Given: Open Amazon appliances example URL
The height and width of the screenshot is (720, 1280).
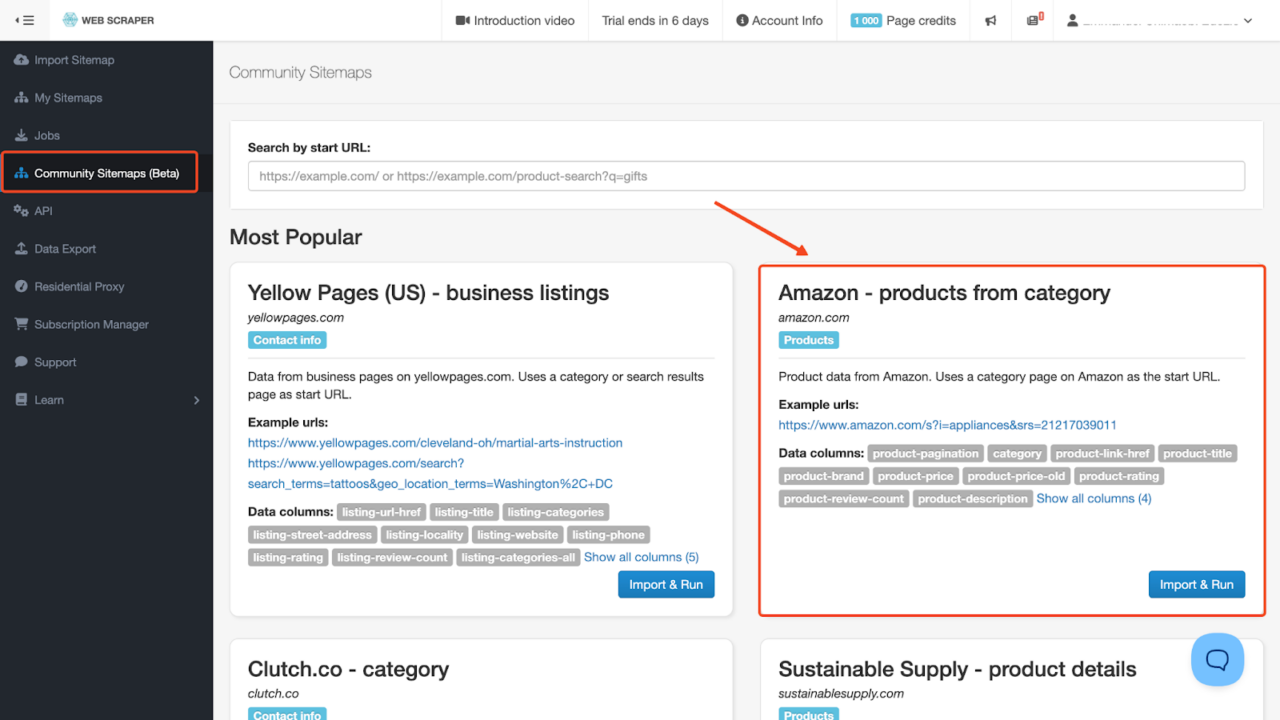Looking at the screenshot, I should coord(947,425).
